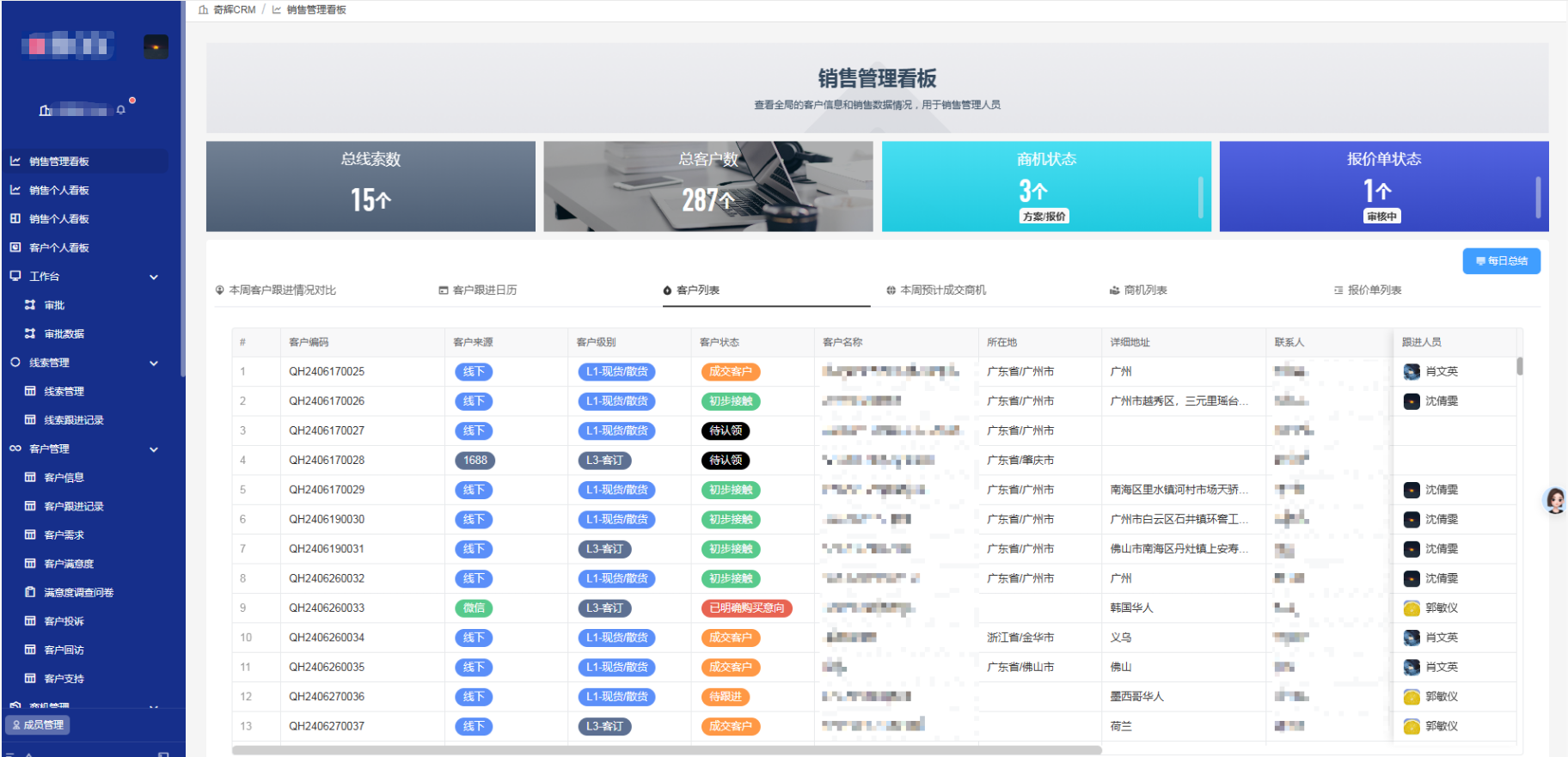Open 审批 under the 工作台 menu

[54, 305]
